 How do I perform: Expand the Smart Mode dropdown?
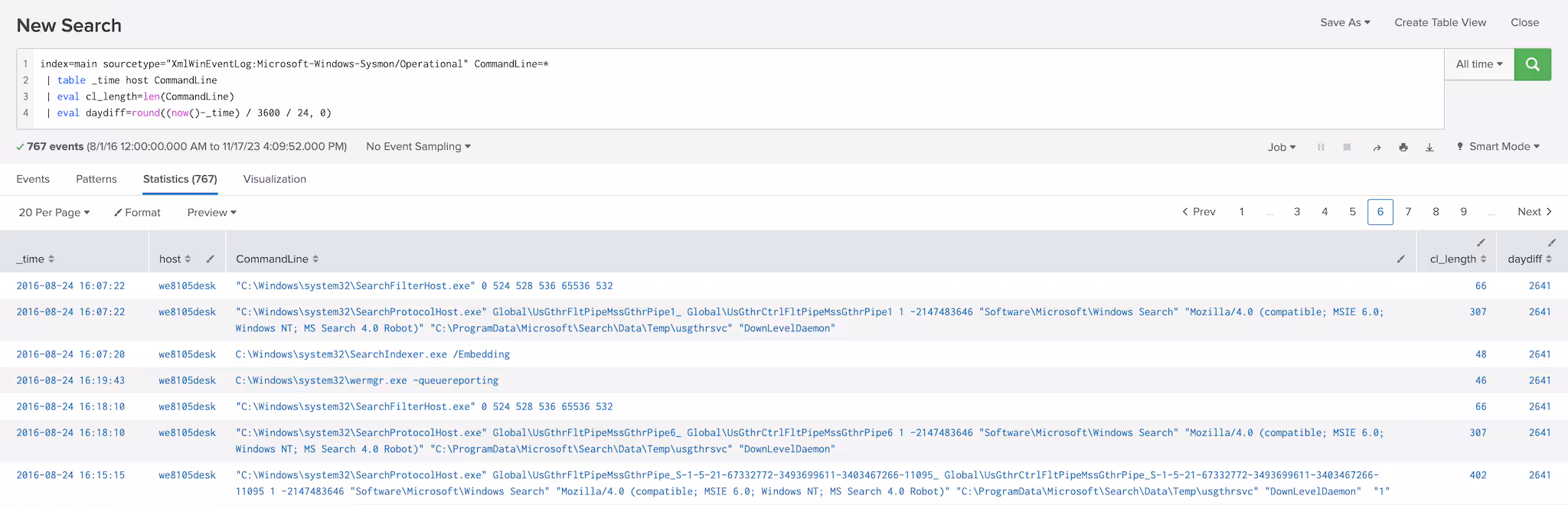click(1498, 147)
